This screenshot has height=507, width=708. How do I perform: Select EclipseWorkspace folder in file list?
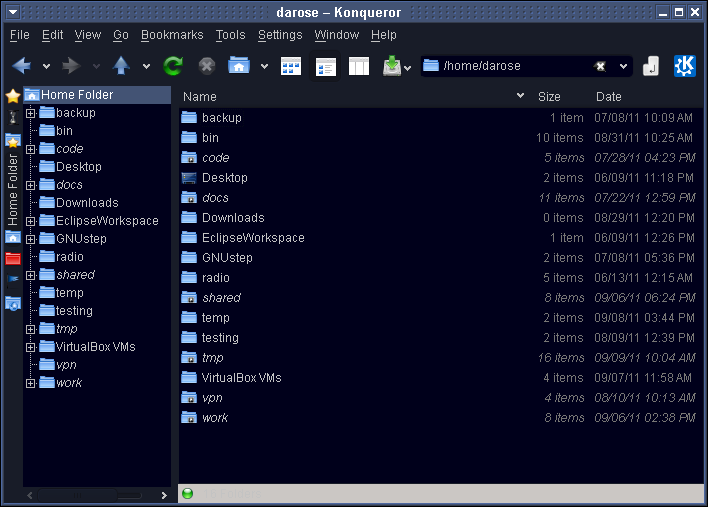253,238
